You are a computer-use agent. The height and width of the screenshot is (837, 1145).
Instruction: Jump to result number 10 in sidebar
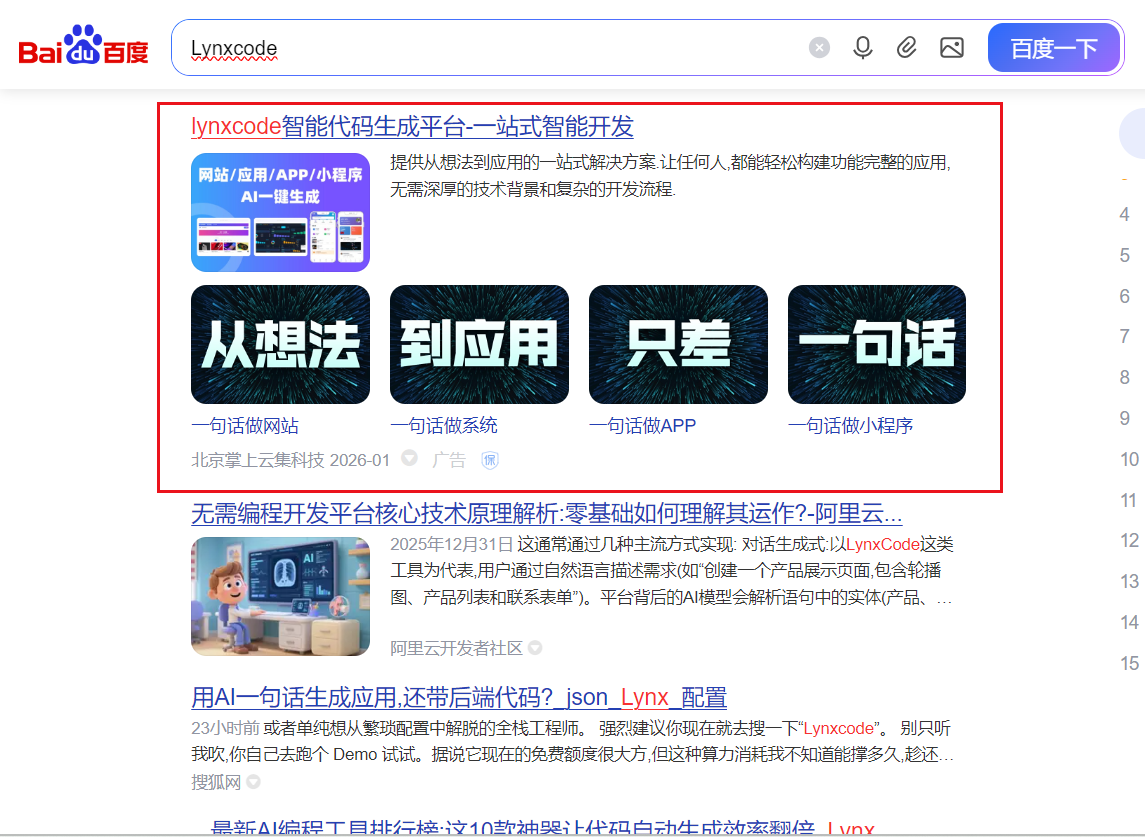[1129, 459]
